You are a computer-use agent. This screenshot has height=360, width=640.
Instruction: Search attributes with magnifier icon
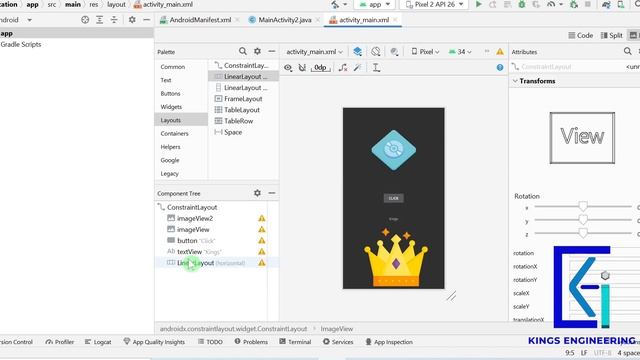pos(627,51)
